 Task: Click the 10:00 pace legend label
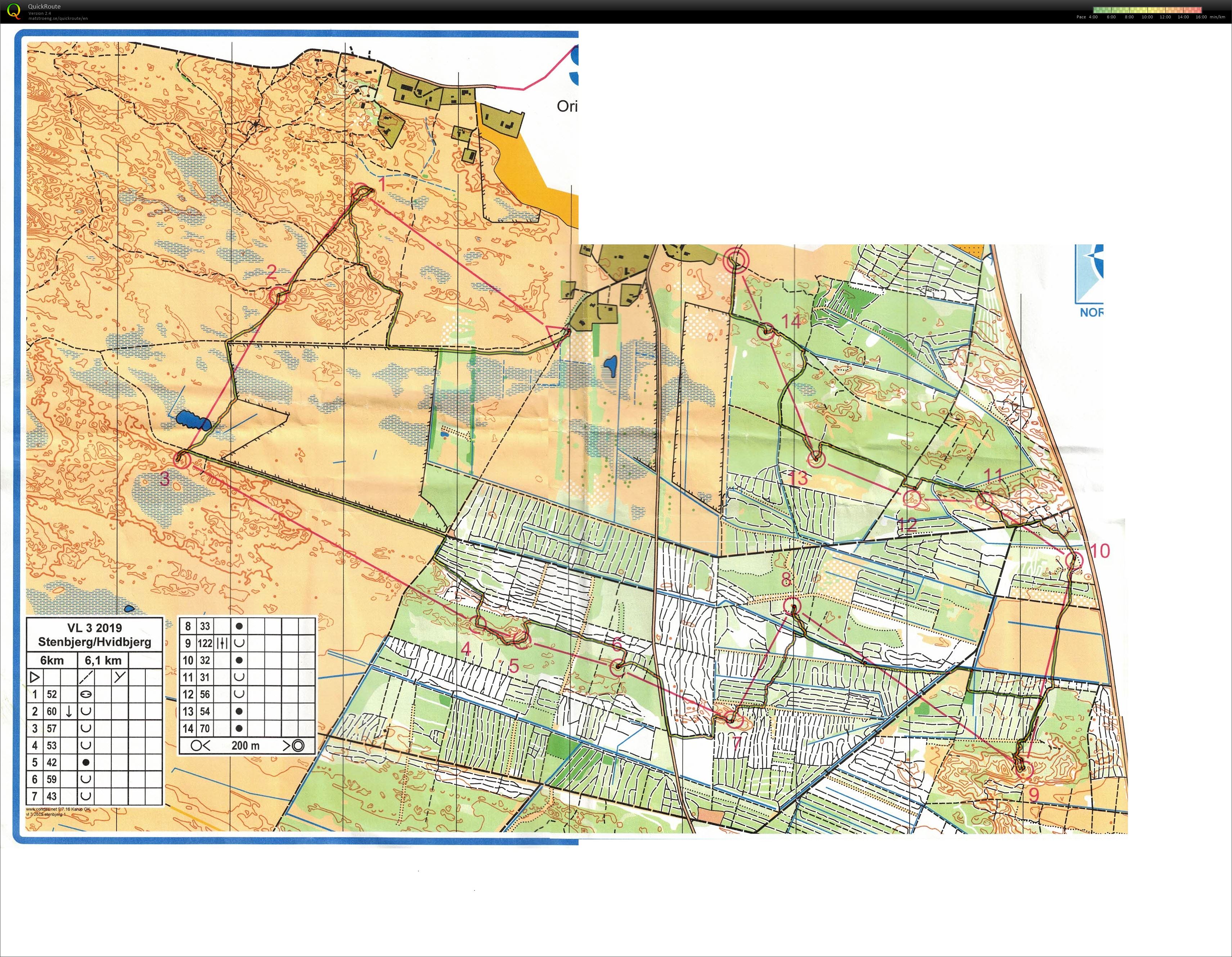pos(1147,17)
